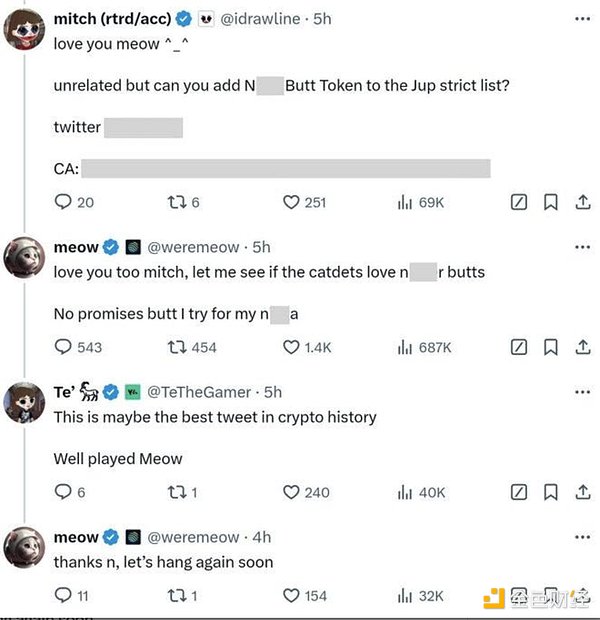600x620 pixels.
Task: Bookmark mitch's tweet
Action: (x=550, y=202)
